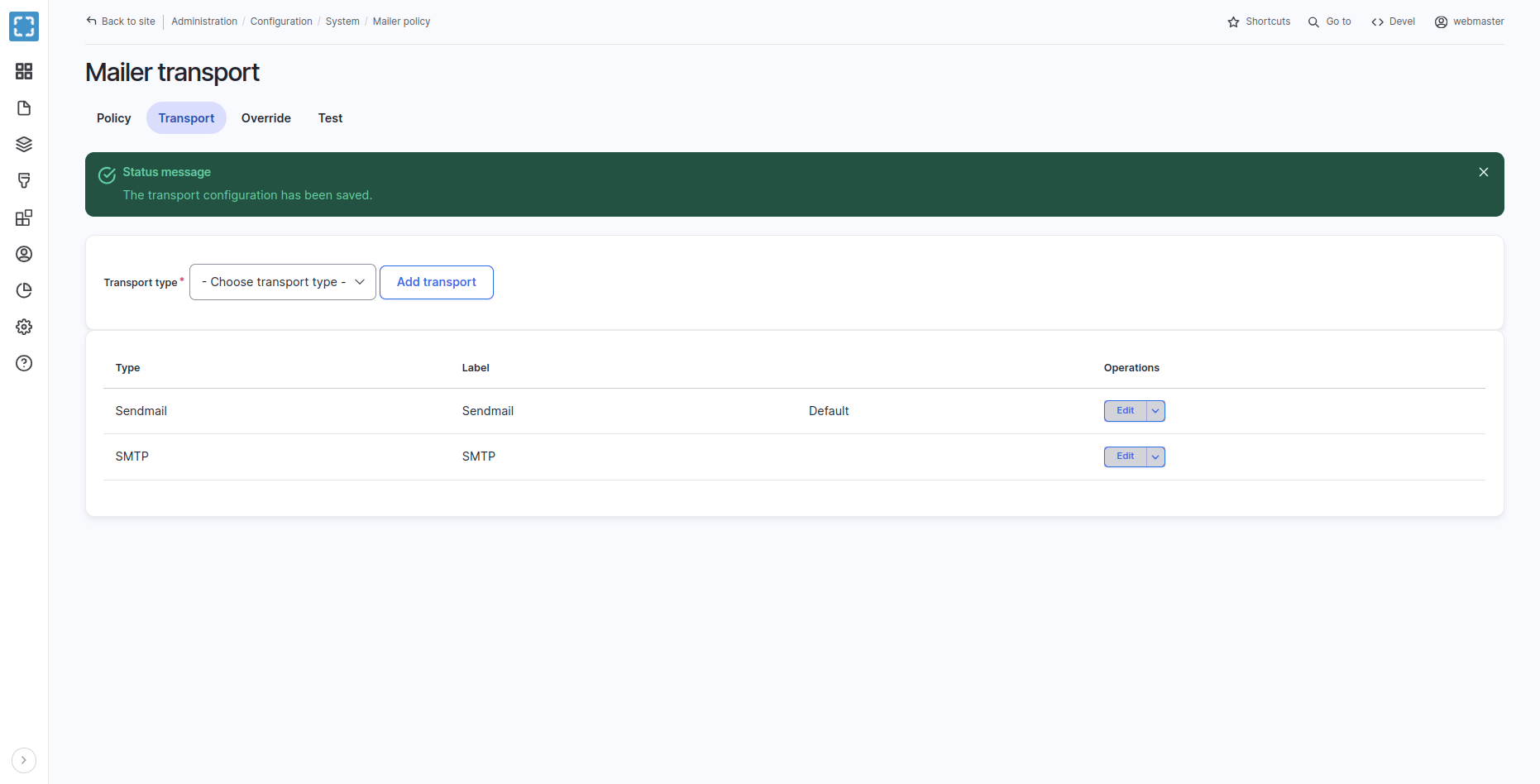Go to Configuration breadcrumb link

pyautogui.click(x=281, y=22)
